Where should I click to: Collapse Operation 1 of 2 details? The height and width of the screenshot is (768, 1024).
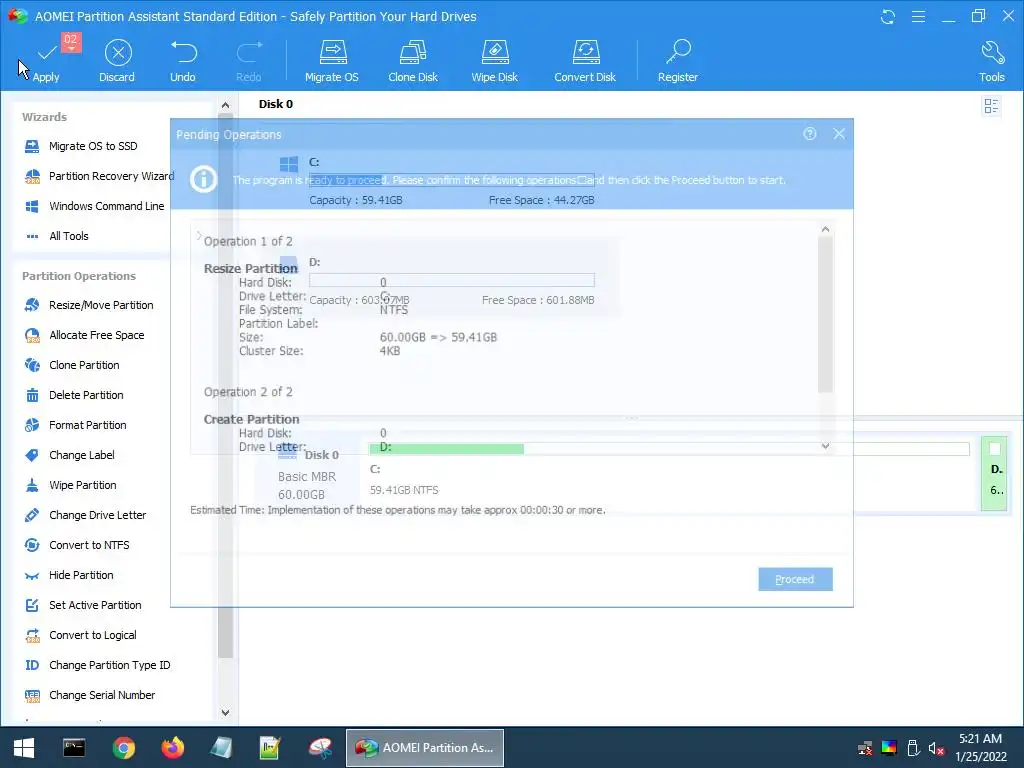199,236
